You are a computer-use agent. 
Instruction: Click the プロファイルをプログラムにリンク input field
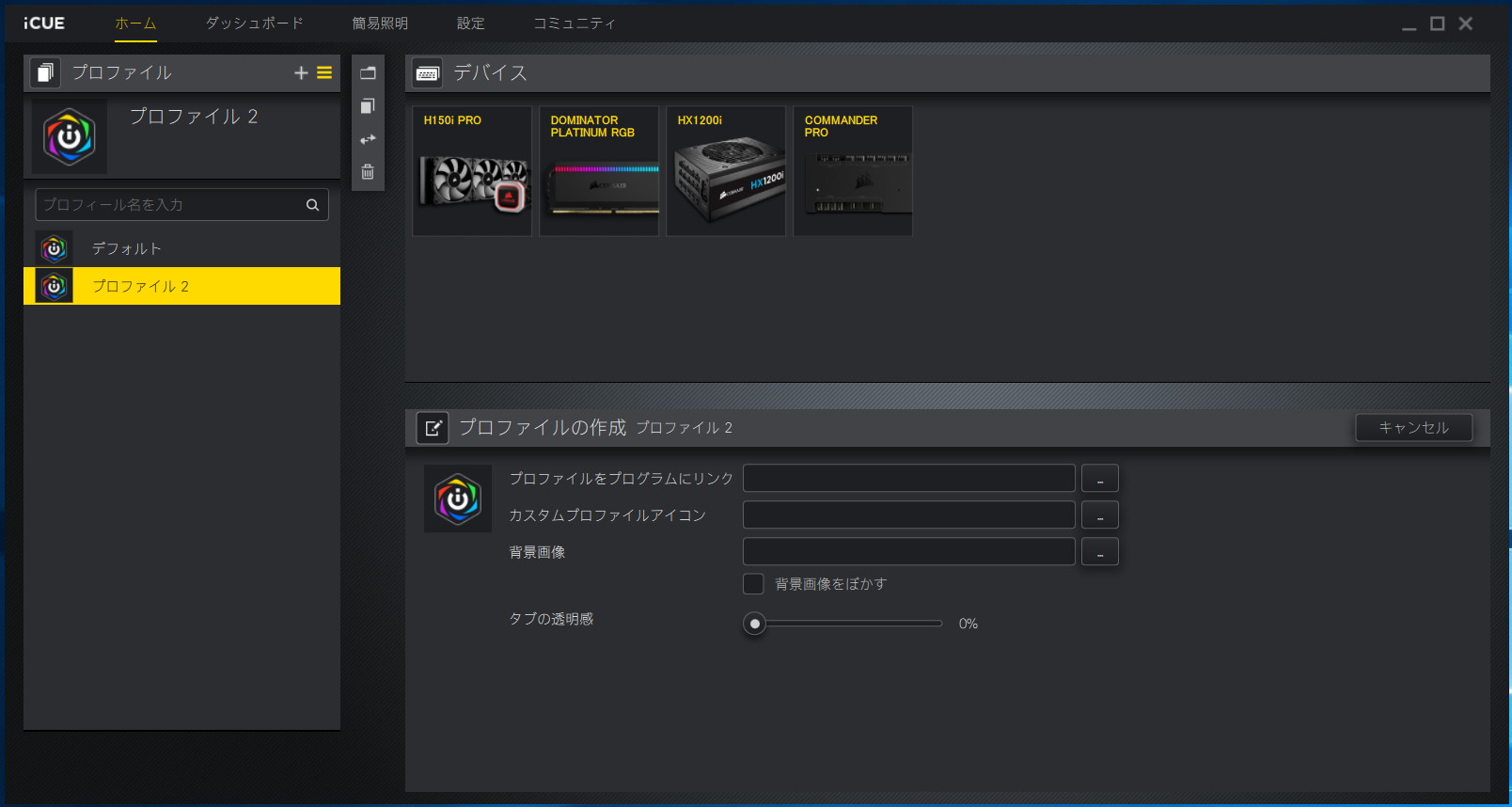[908, 479]
